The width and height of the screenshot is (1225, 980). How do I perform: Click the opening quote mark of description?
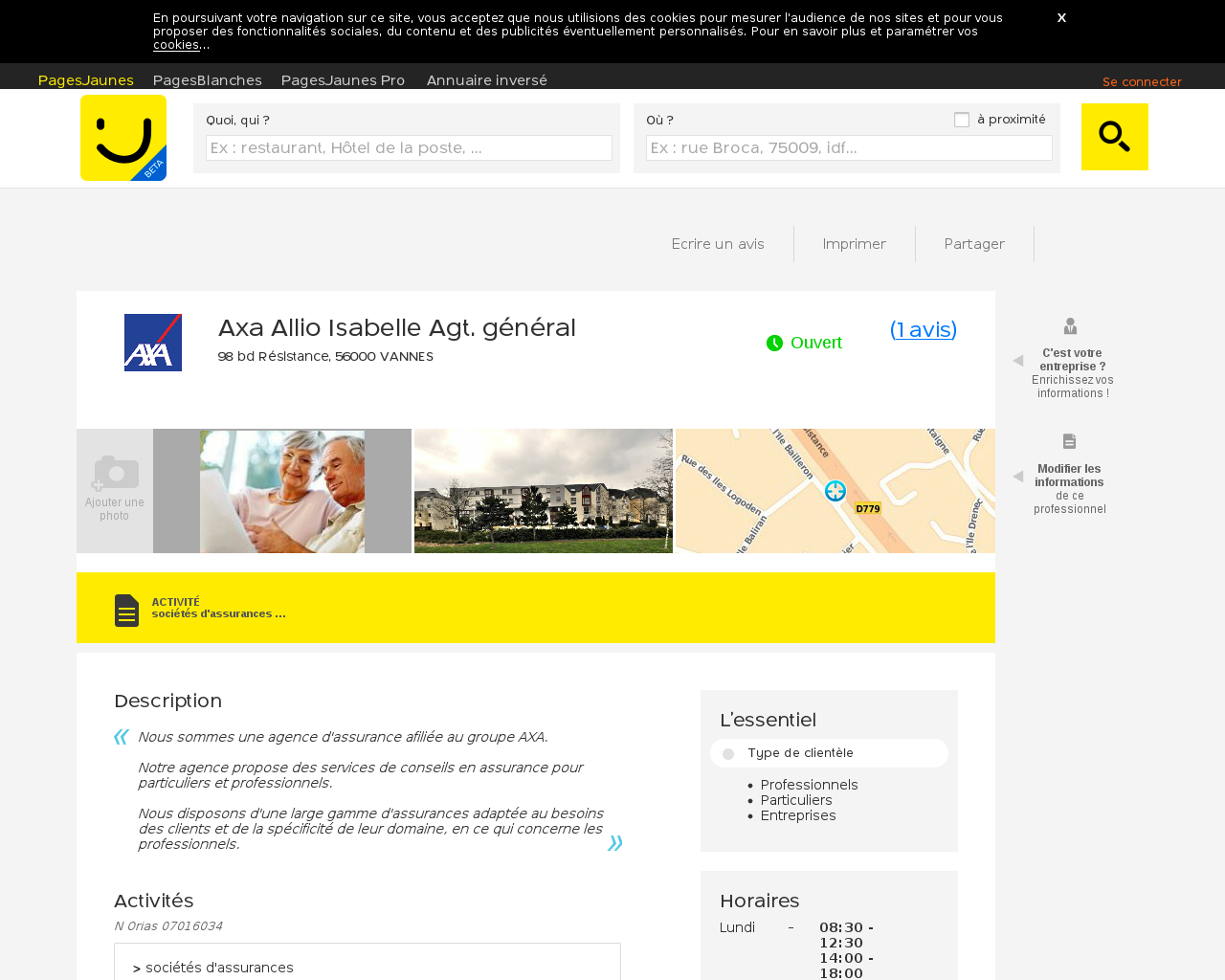[x=122, y=737]
